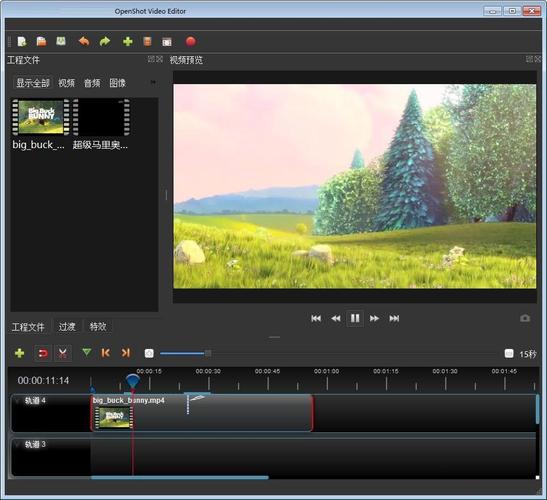Image resolution: width=547 pixels, height=500 pixels.
Task: Toggle the razor scissors tool
Action: click(x=62, y=353)
